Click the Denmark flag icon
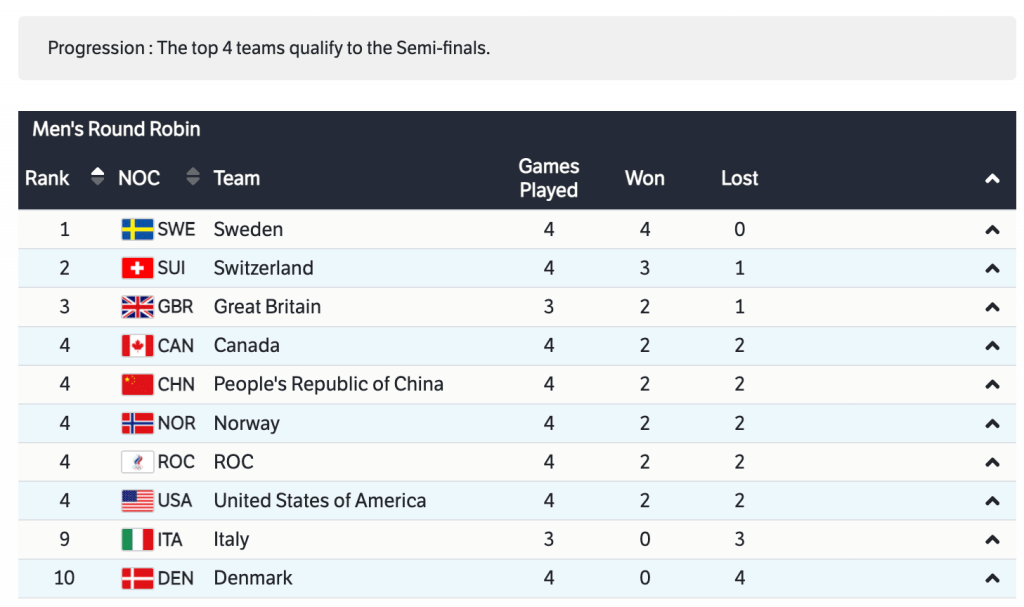The width and height of the screenshot is (1024, 607). [137, 578]
